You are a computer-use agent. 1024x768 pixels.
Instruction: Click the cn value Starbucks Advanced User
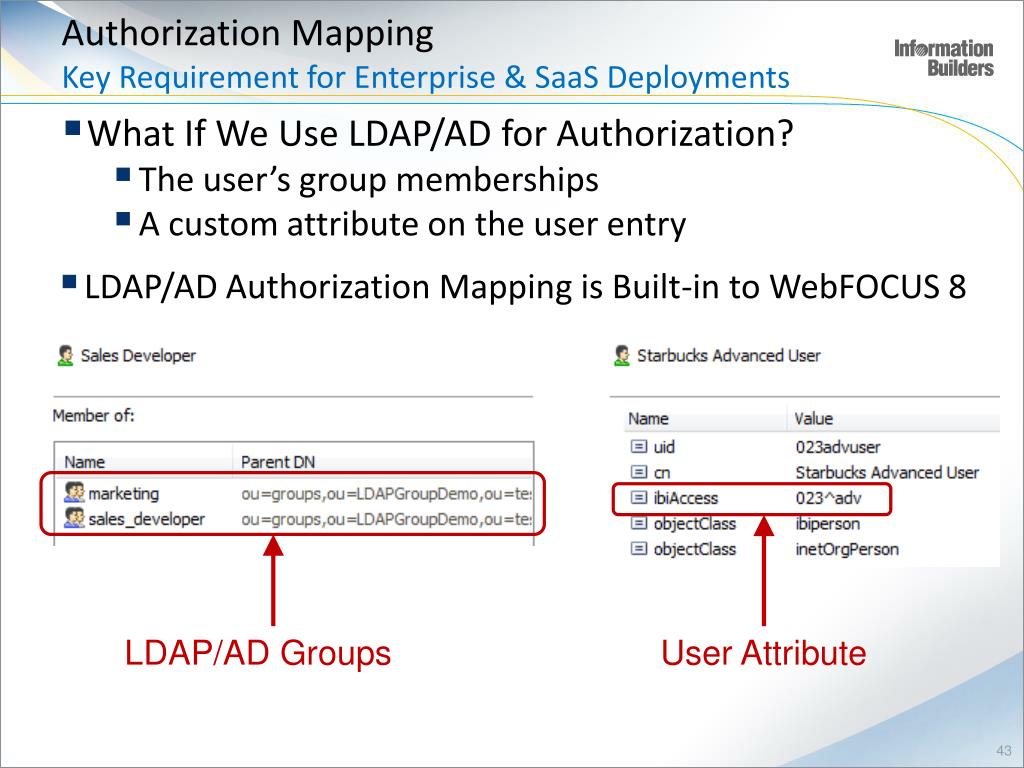pyautogui.click(x=887, y=472)
